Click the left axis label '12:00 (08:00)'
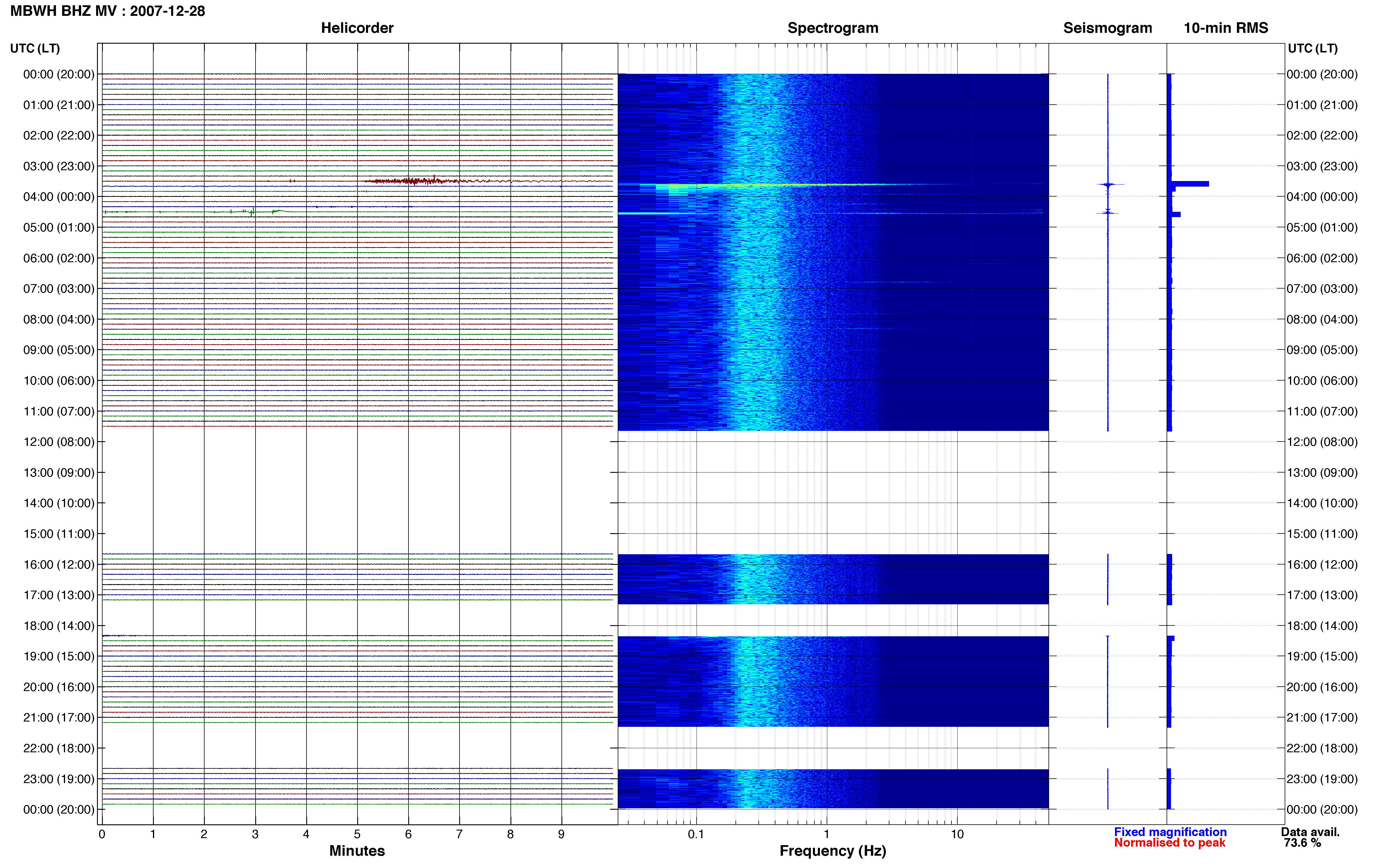Screen dimensions: 1389x868 59,442
